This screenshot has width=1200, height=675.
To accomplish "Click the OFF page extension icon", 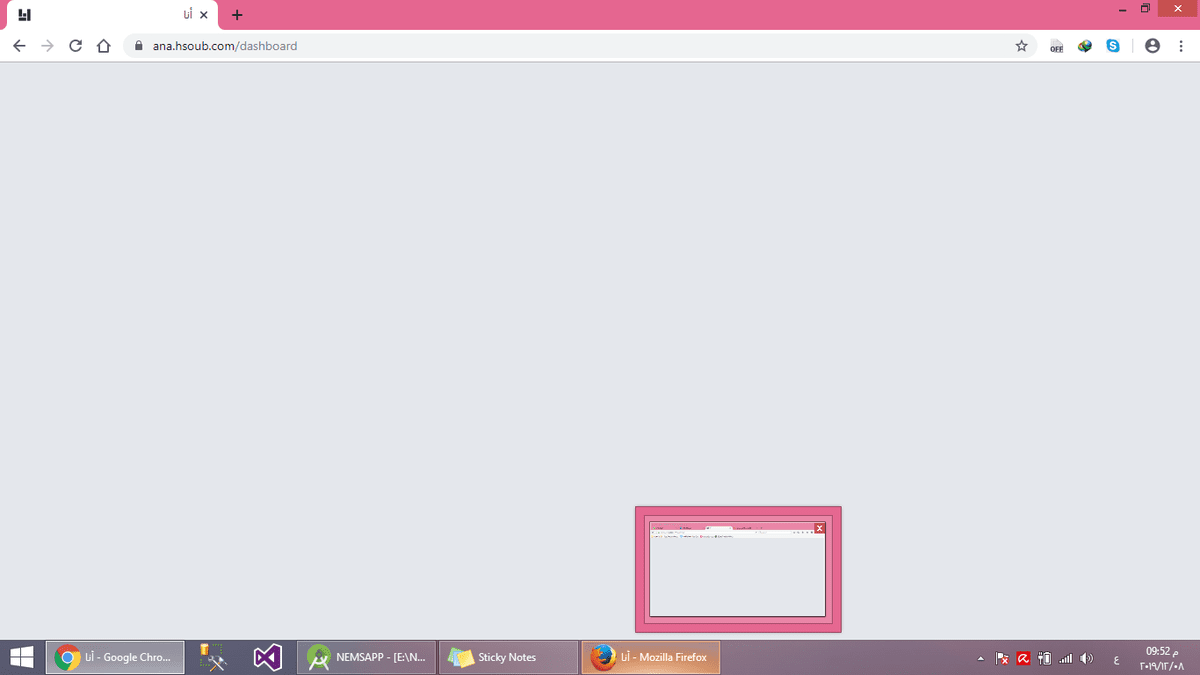I will (x=1056, y=47).
